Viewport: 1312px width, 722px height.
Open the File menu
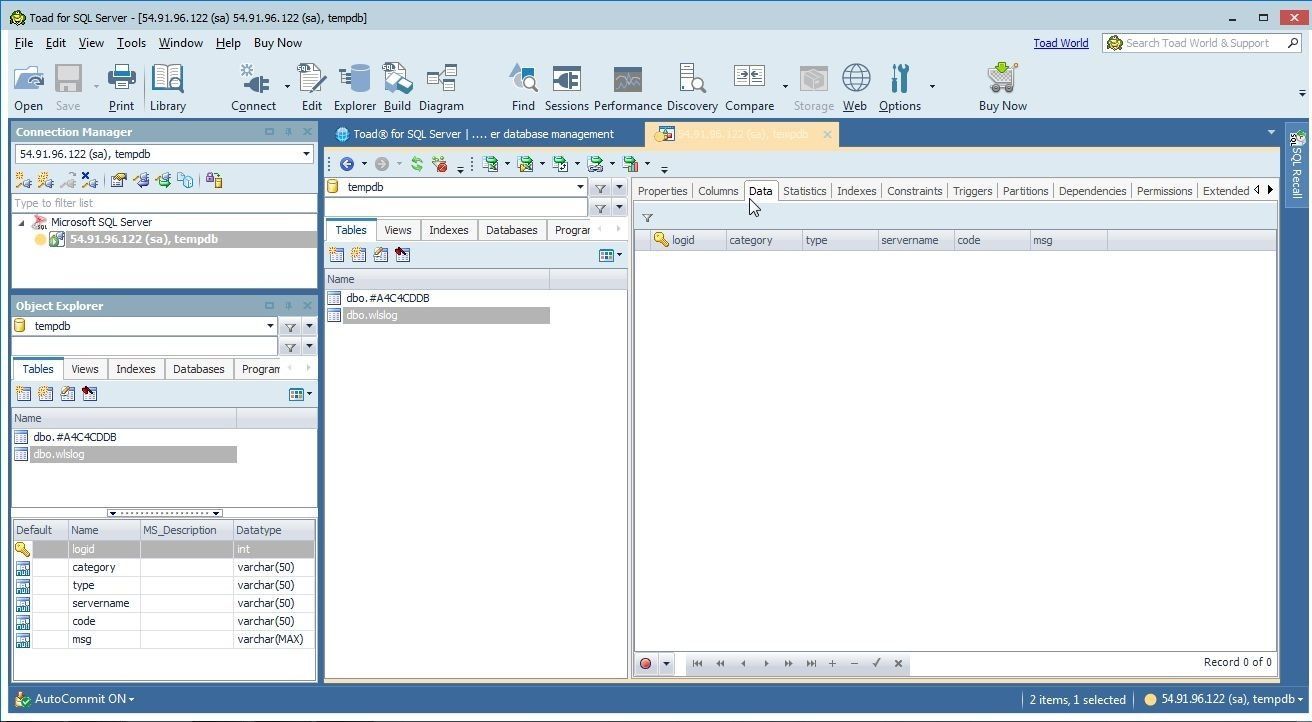(x=24, y=43)
